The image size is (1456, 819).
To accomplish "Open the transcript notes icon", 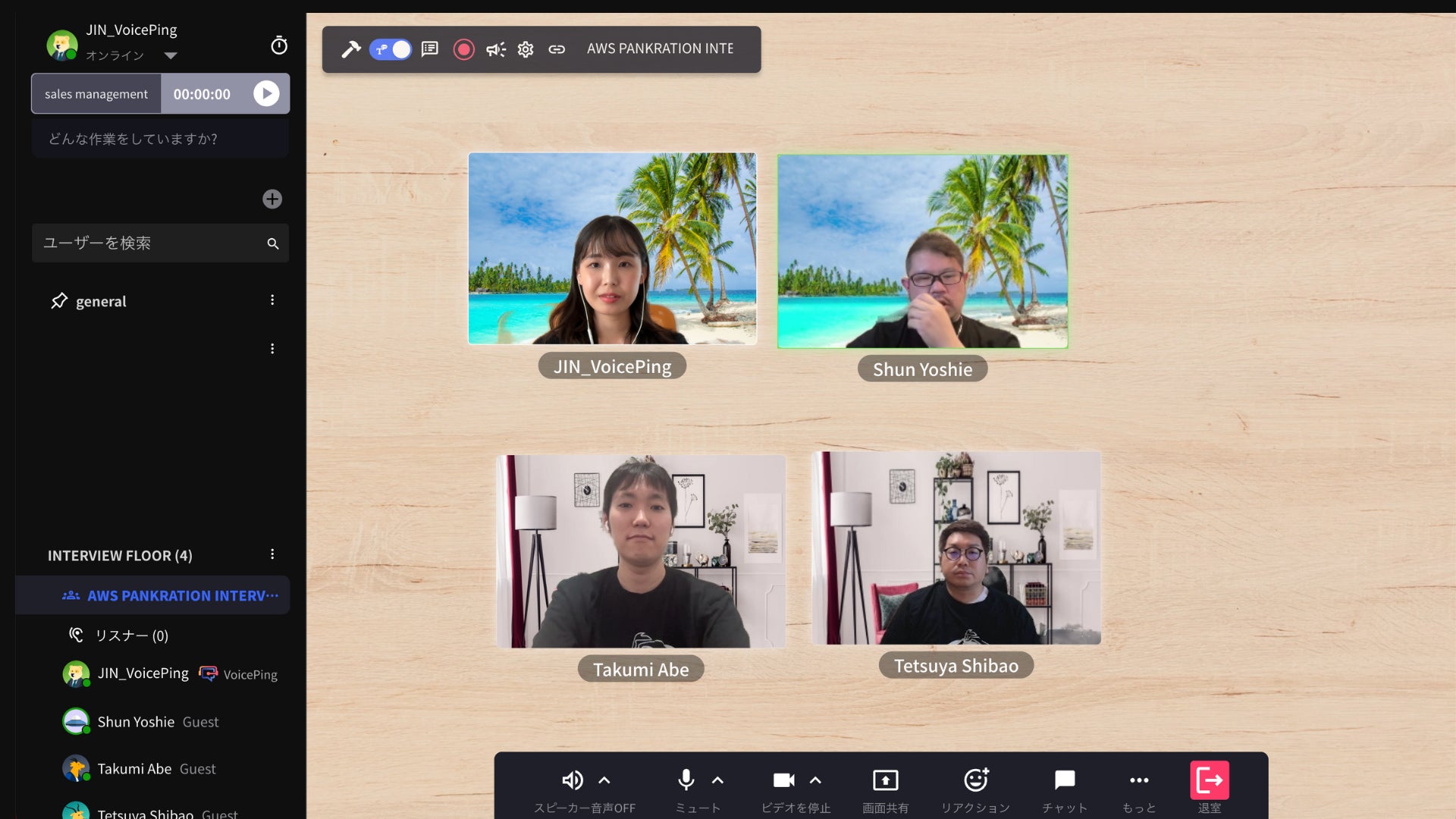I will (430, 49).
